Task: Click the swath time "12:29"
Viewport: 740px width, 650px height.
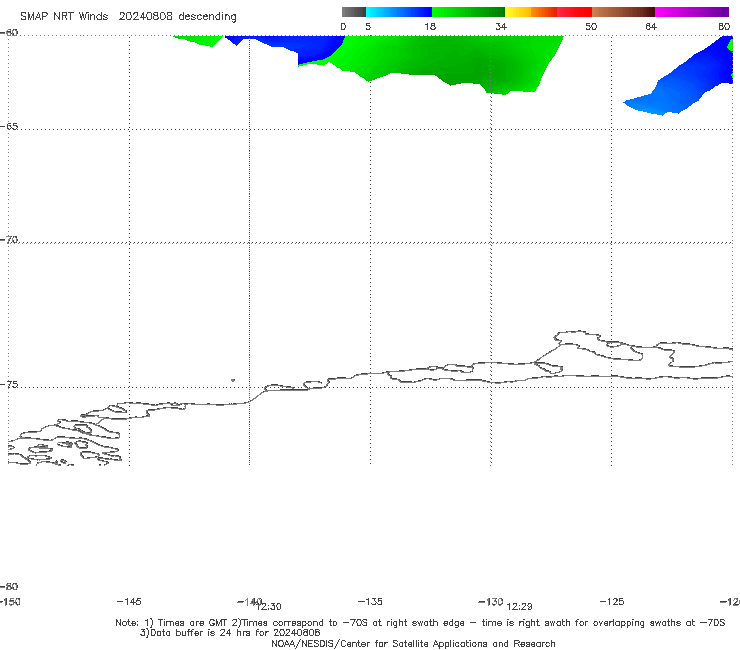Action: tap(519, 607)
